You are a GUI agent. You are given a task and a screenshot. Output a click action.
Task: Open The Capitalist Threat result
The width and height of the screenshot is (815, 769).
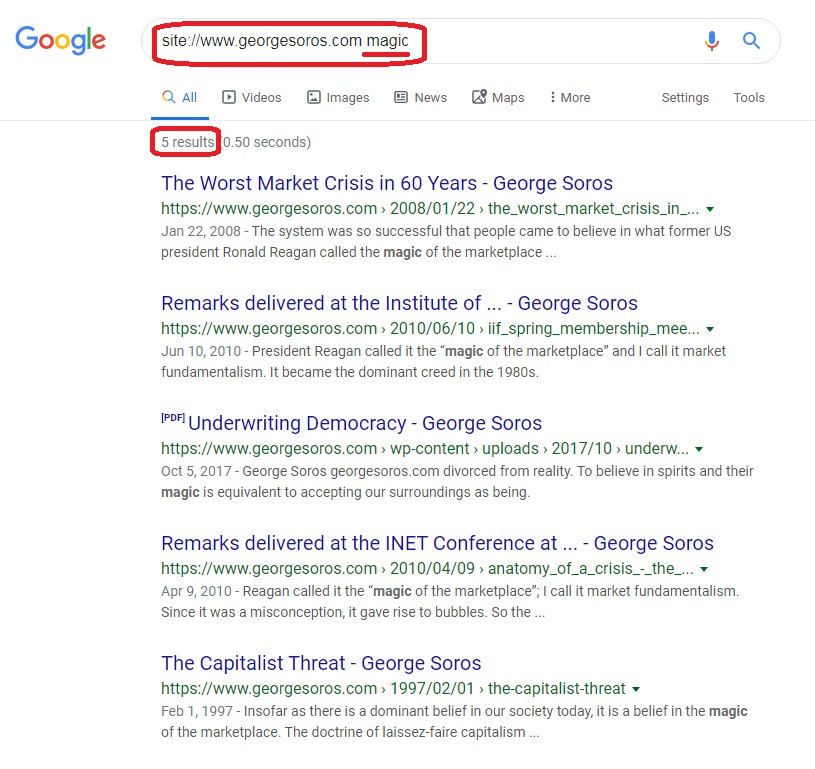coord(321,663)
